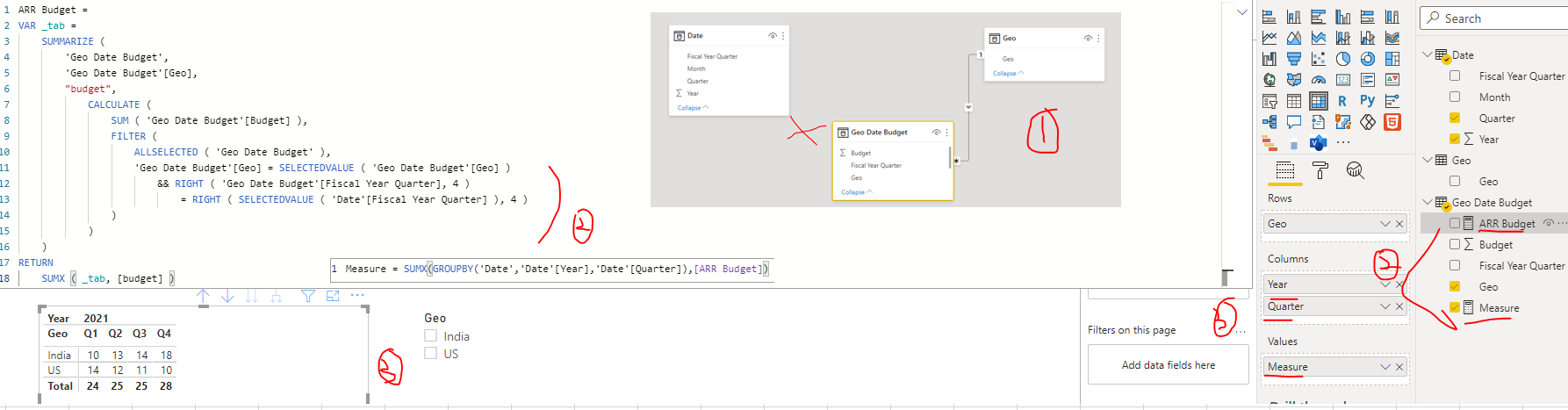This screenshot has width=1568, height=410.
Task: Select the ribbon chart visual
Action: click(1392, 38)
